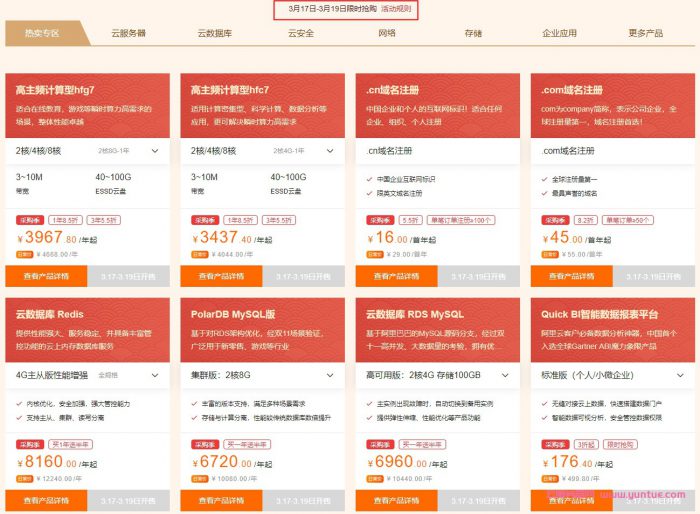The image size is (700, 514).
Task: Go to the 云安全 tab
Action: click(x=301, y=33)
